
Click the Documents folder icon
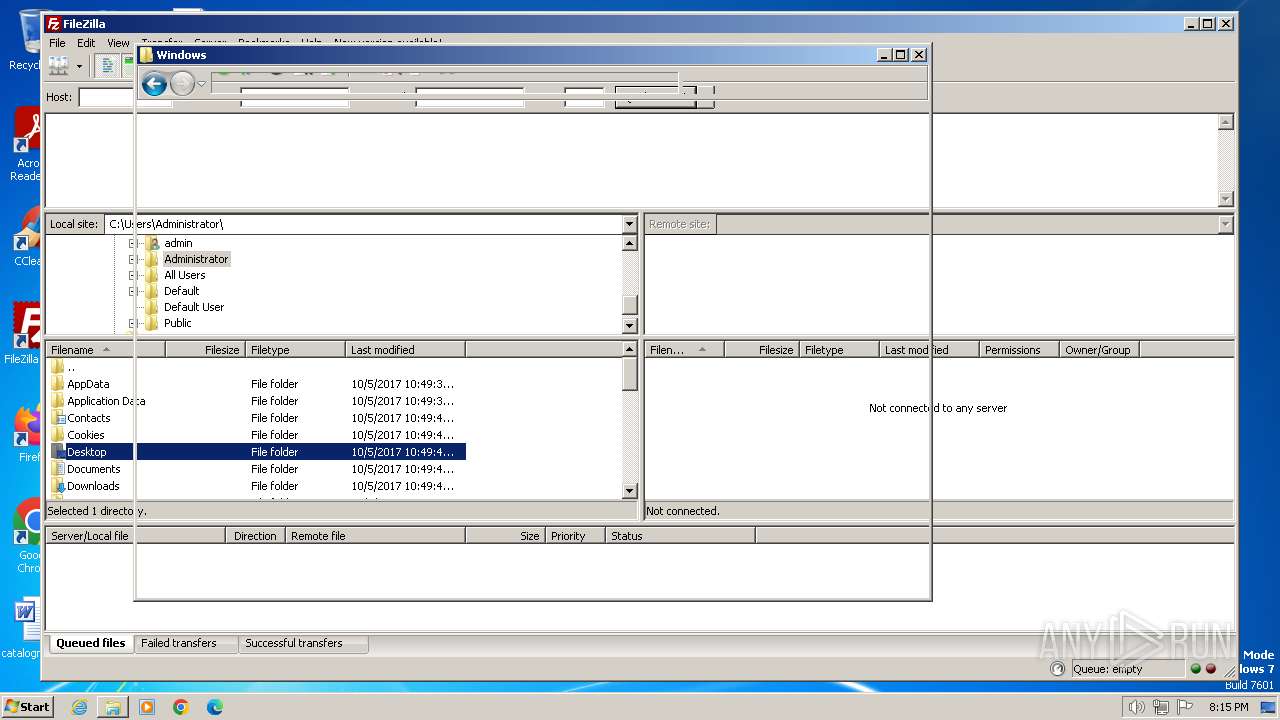click(58, 469)
